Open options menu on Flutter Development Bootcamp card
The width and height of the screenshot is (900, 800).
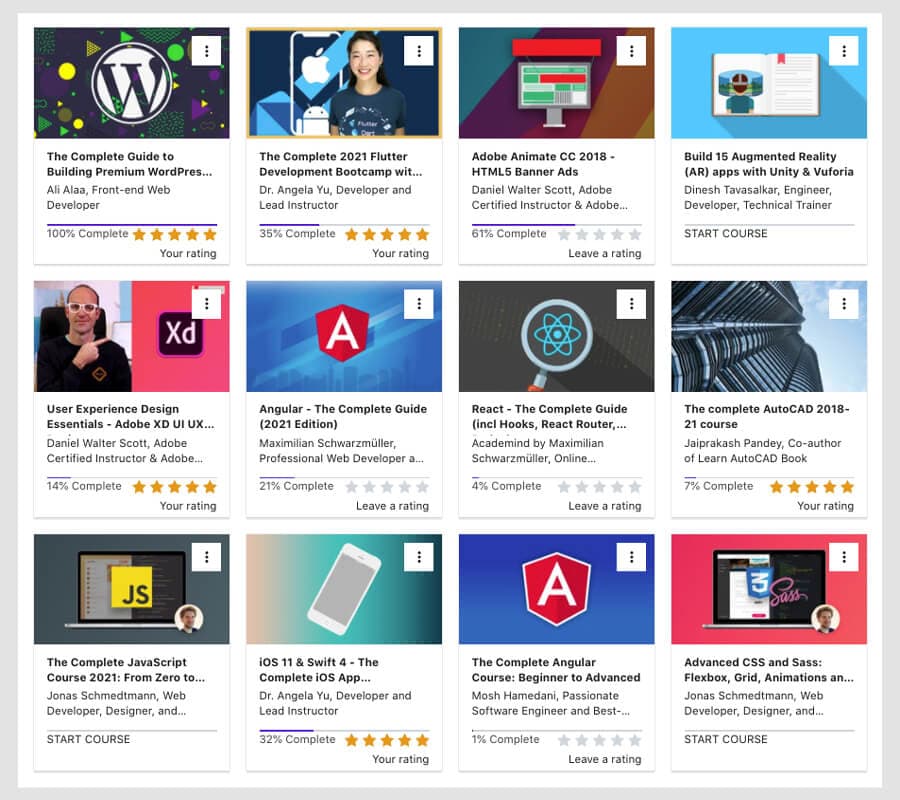pos(419,50)
